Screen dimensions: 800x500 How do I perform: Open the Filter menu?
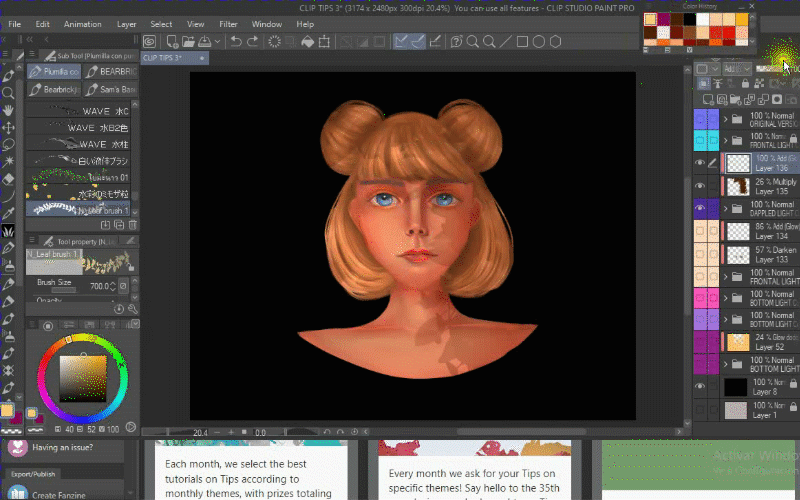pos(228,23)
